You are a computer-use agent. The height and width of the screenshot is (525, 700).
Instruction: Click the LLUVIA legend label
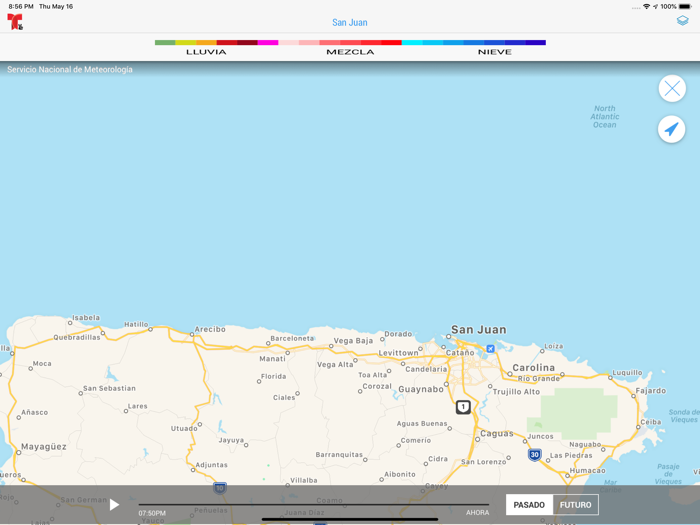[x=206, y=52]
